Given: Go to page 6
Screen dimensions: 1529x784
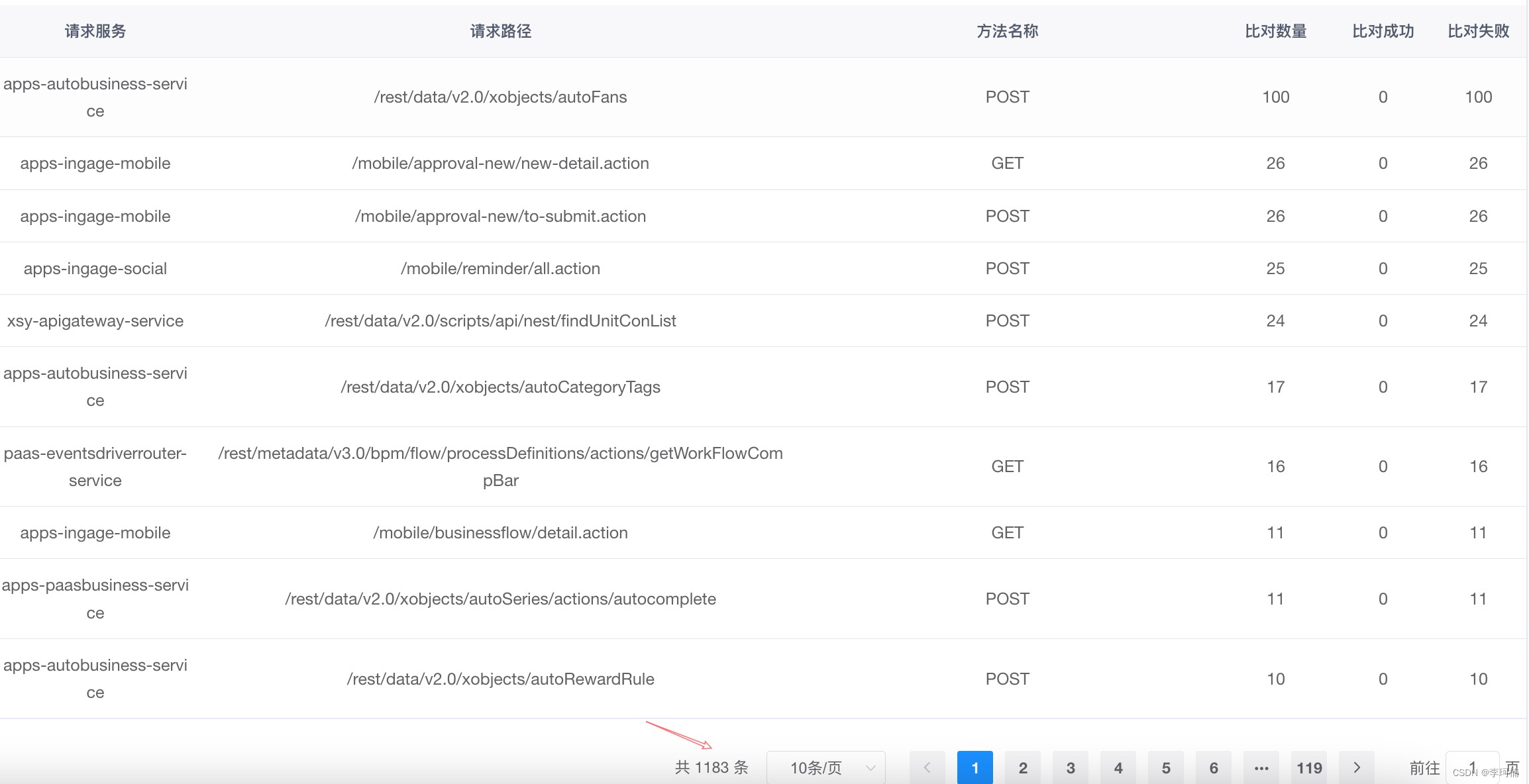Looking at the screenshot, I should click(1213, 767).
